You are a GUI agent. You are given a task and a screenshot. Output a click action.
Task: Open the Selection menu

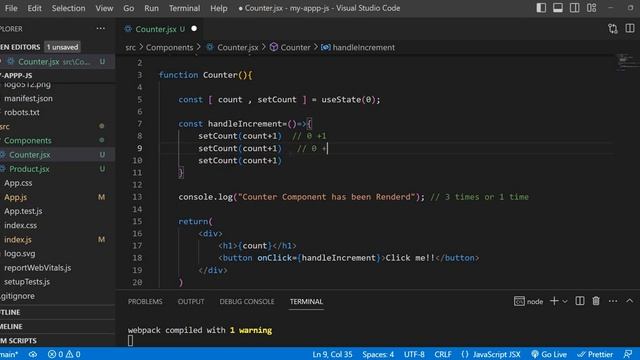[69, 8]
